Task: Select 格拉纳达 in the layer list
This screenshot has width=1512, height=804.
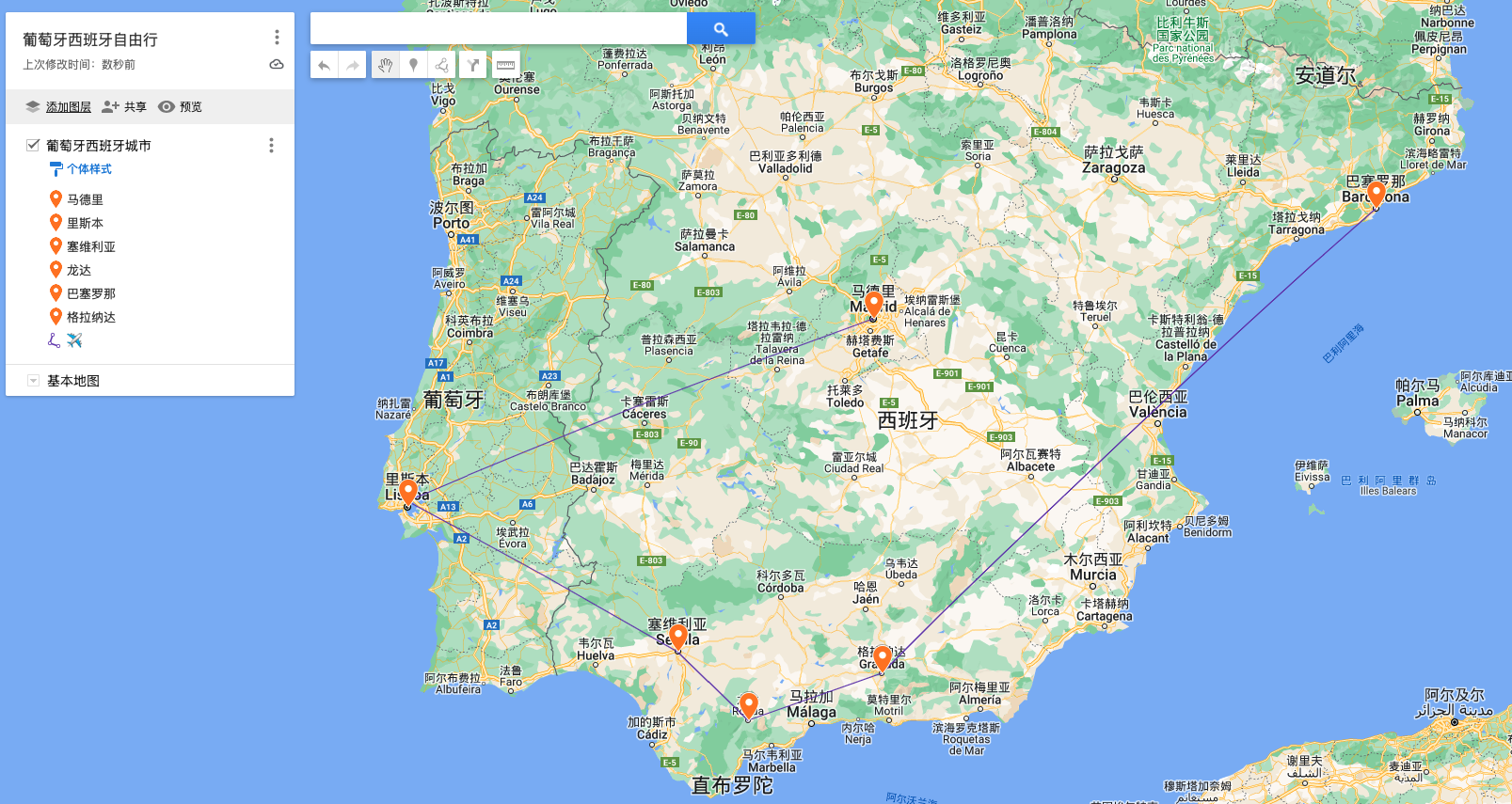Action: tap(91, 317)
